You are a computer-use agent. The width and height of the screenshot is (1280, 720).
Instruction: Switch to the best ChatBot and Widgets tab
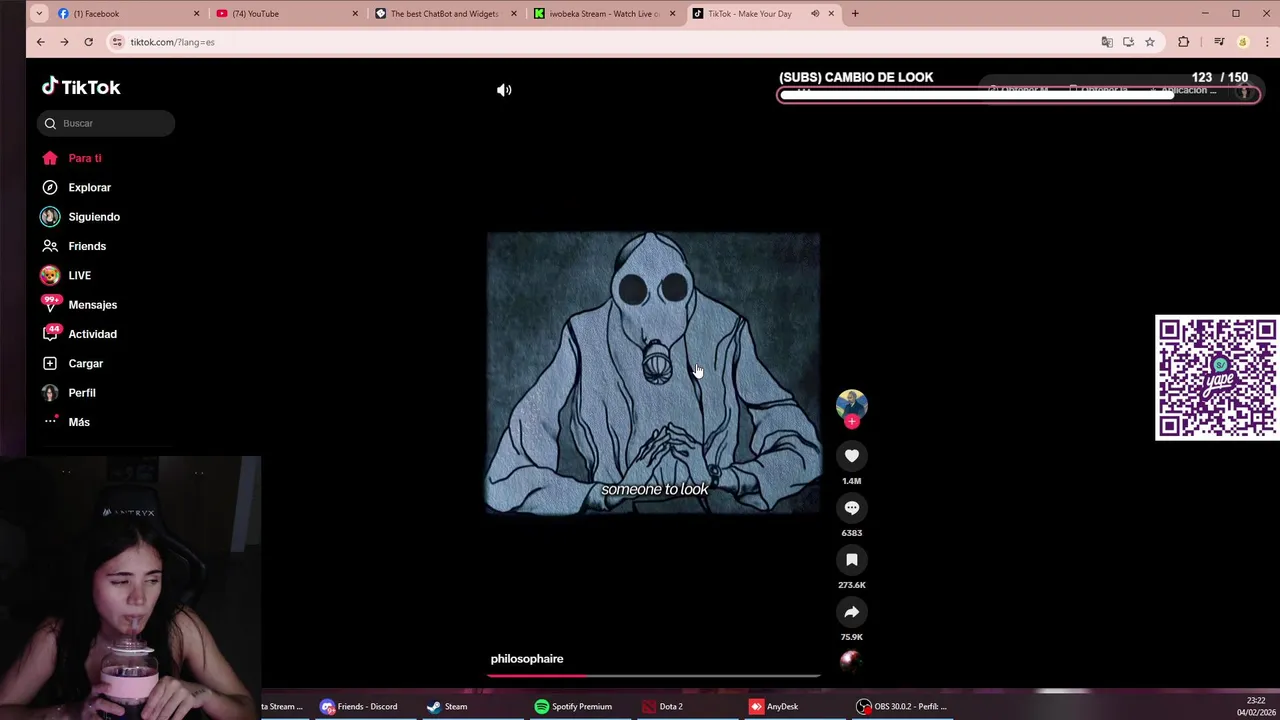pyautogui.click(x=445, y=14)
